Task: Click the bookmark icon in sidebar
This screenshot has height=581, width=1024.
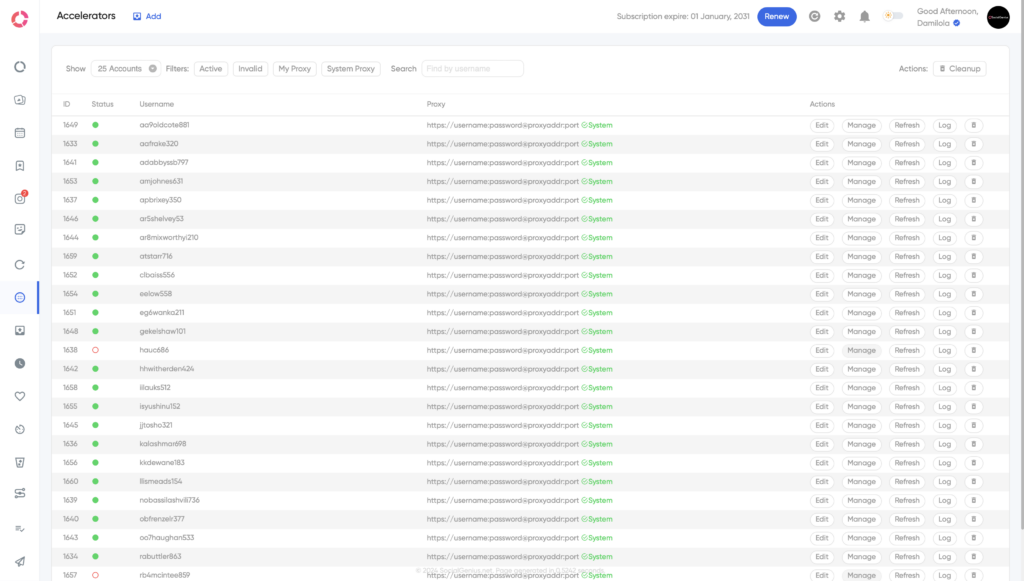Action: [x=19, y=166]
